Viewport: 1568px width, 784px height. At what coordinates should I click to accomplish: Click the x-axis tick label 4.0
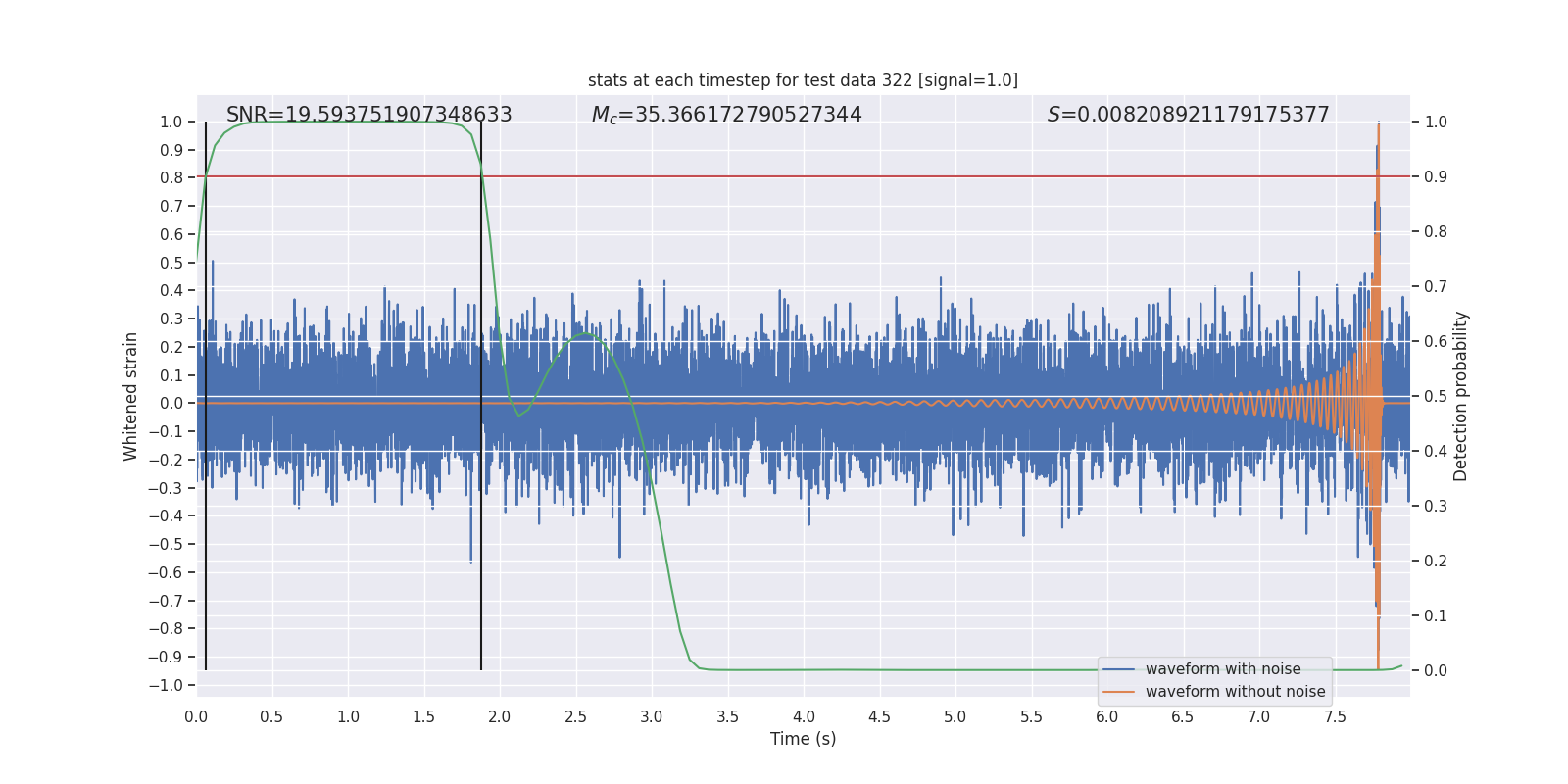804,716
